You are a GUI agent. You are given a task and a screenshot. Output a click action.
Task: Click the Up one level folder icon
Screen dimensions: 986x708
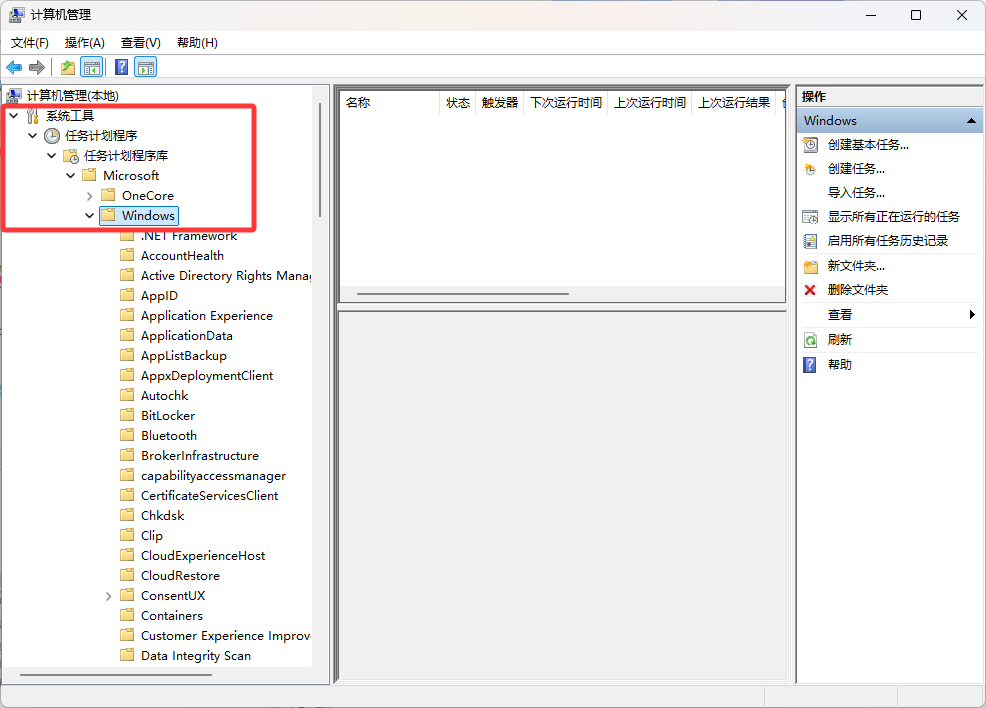pyautogui.click(x=68, y=67)
